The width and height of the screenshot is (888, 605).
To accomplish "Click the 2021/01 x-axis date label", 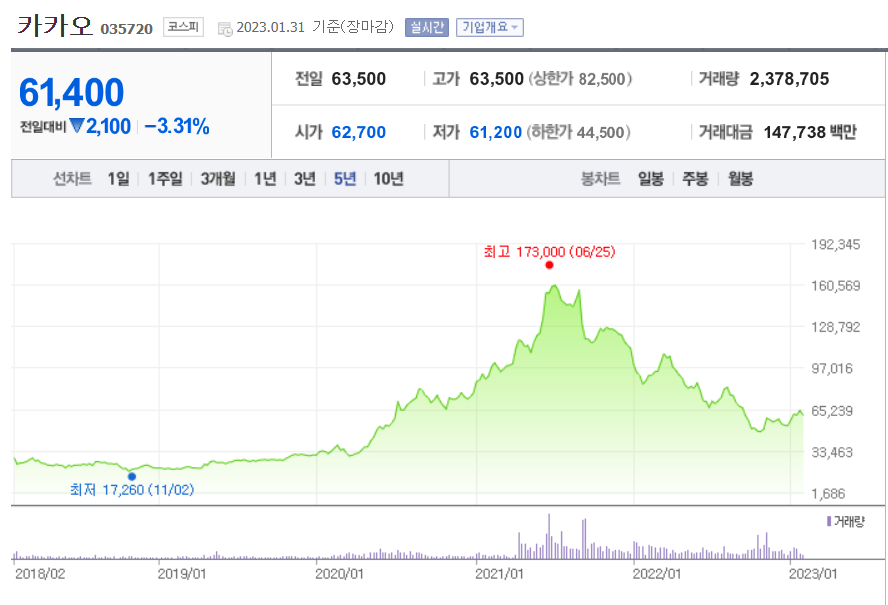I will (500, 574).
